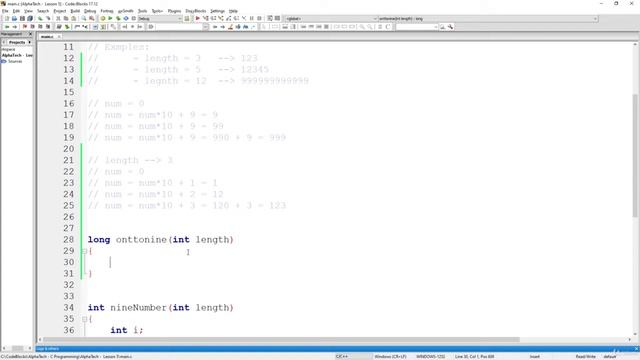640x360 pixels.
Task: Click the Step into debug icon
Action: tap(221, 18)
